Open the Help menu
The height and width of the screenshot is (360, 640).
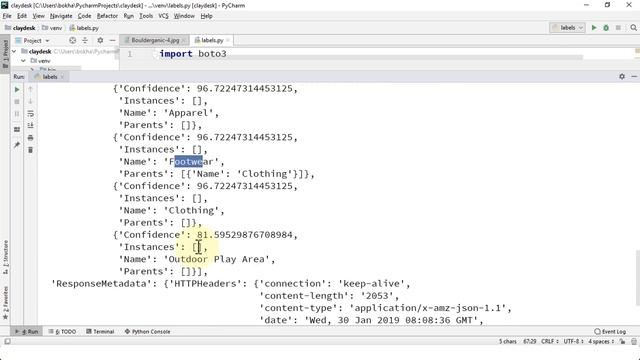click(207, 16)
